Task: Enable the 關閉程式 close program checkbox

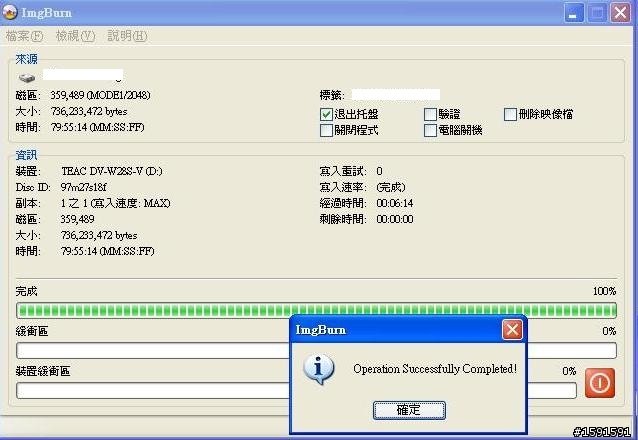Action: click(x=326, y=130)
